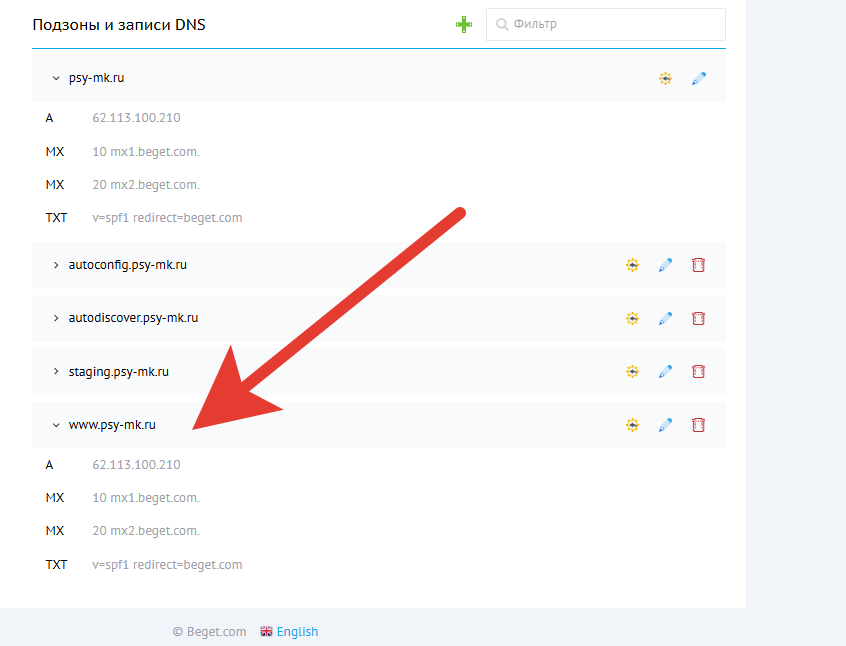Open the gear settings icon for psy-mk.ru
This screenshot has height=646, width=846.
[x=665, y=78]
